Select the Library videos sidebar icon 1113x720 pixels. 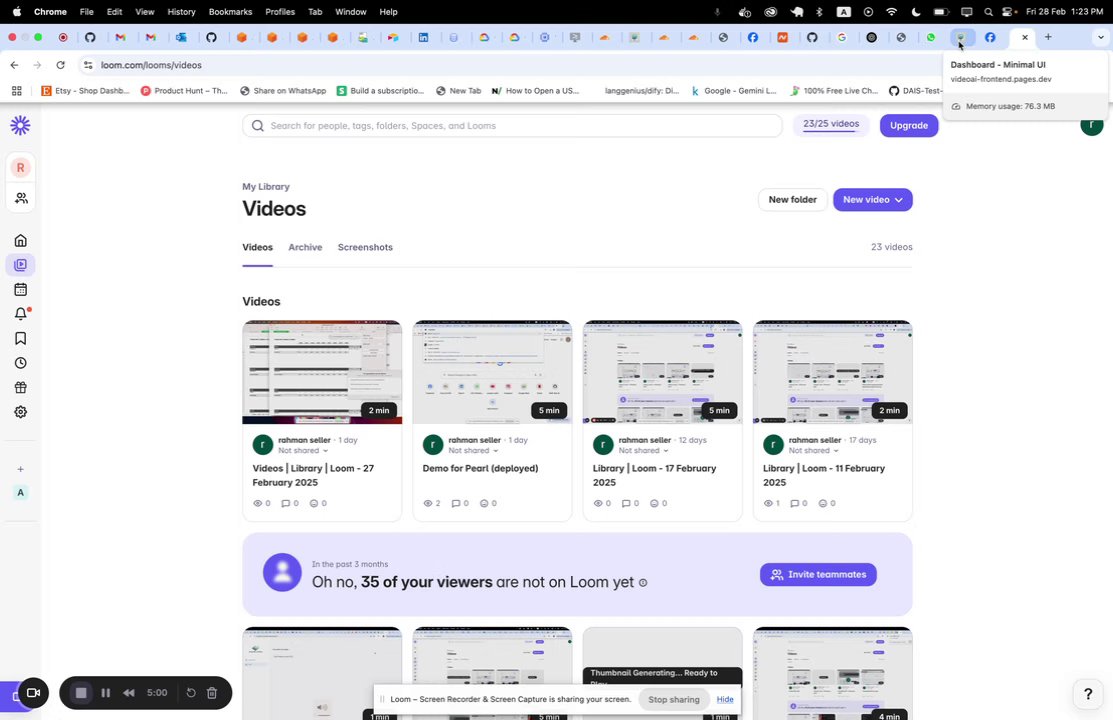21,265
